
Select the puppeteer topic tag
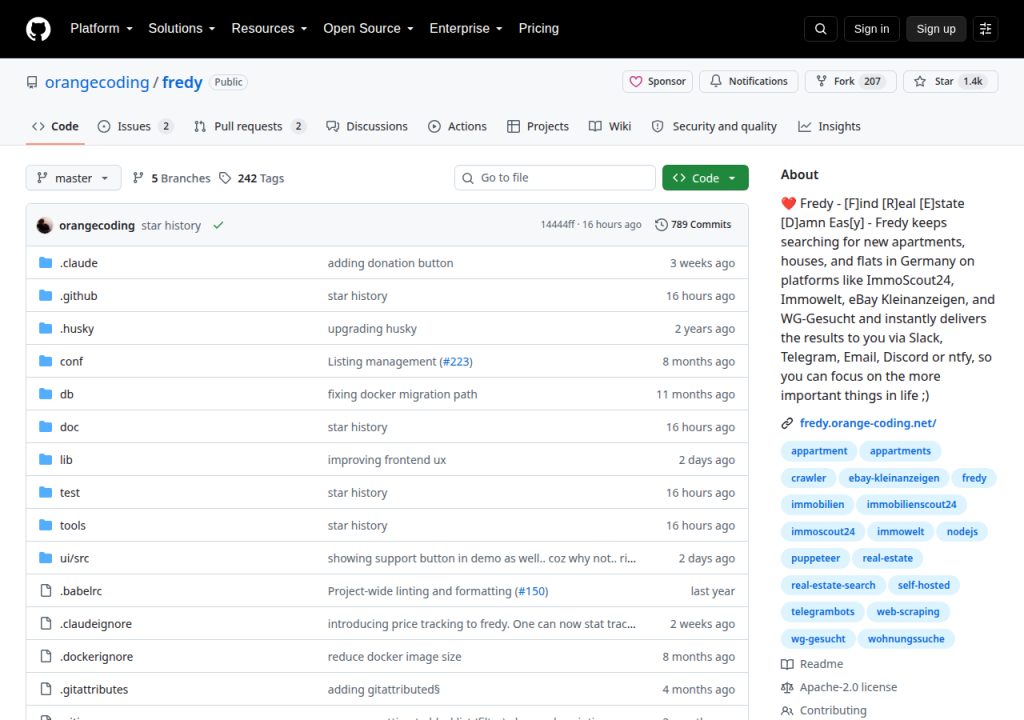tap(815, 558)
